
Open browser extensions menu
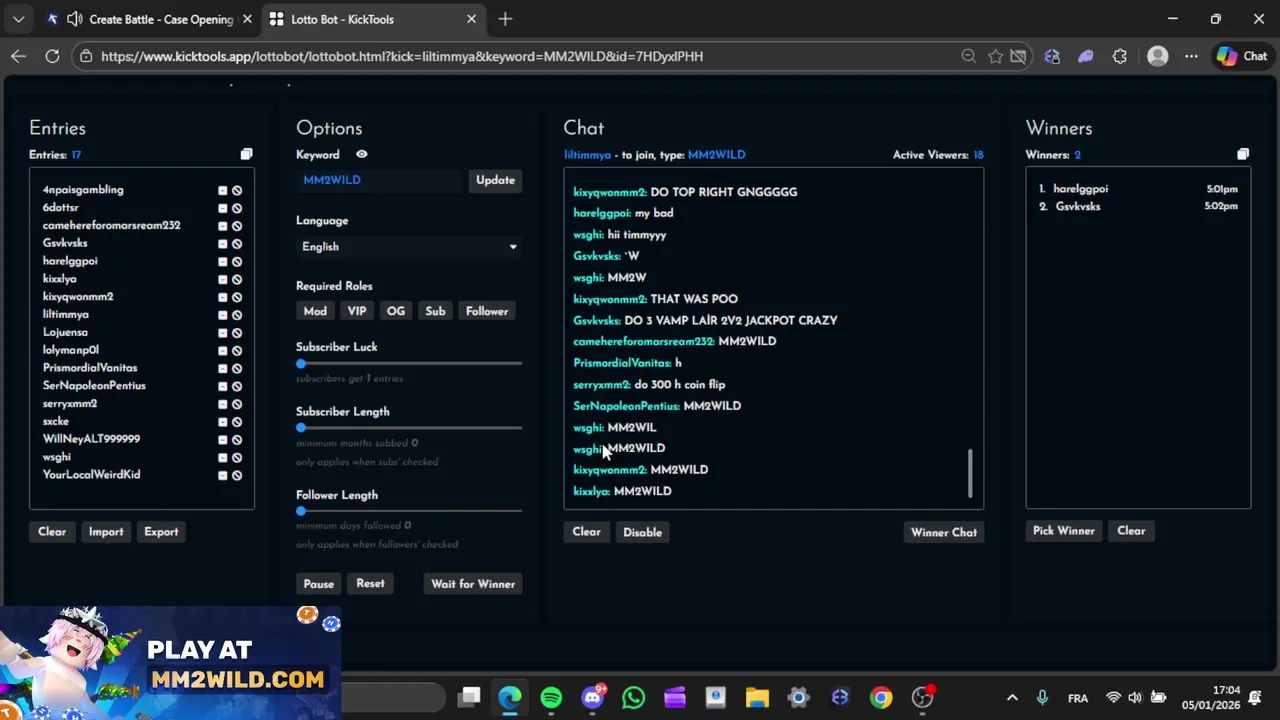(1119, 56)
